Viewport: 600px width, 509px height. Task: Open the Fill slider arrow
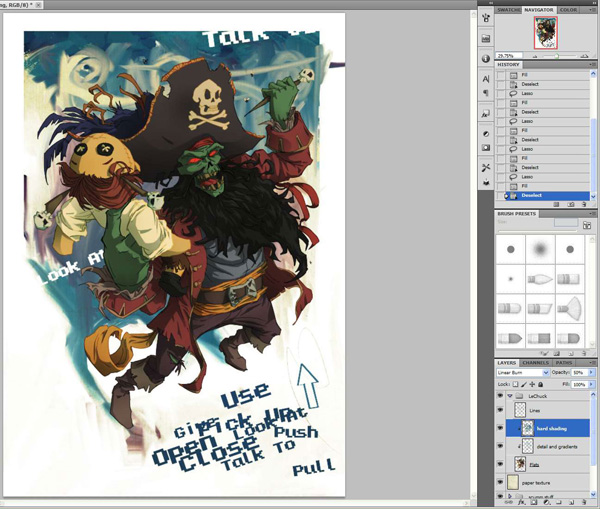[592, 384]
